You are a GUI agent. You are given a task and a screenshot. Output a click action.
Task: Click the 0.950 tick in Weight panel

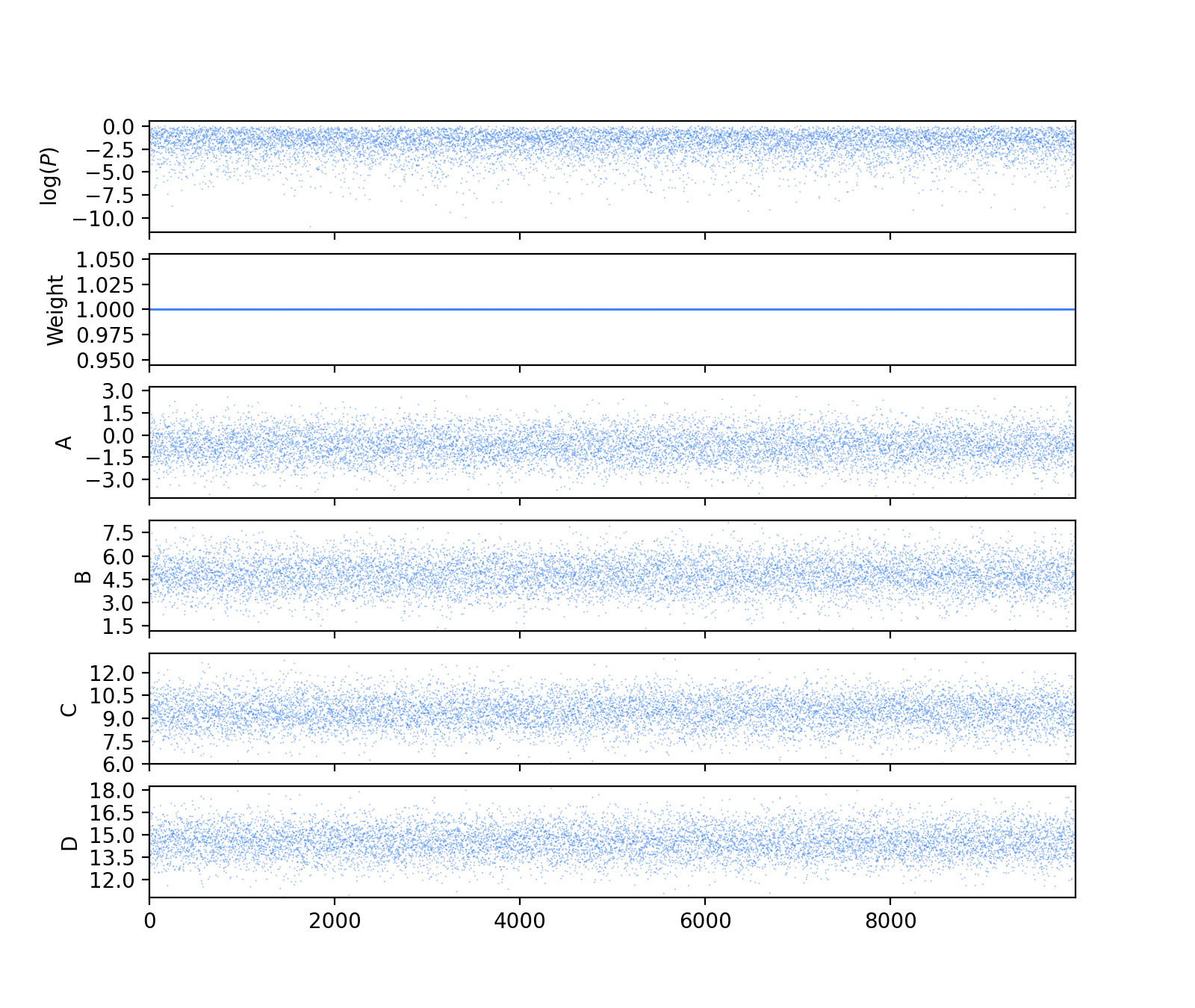coord(106,360)
